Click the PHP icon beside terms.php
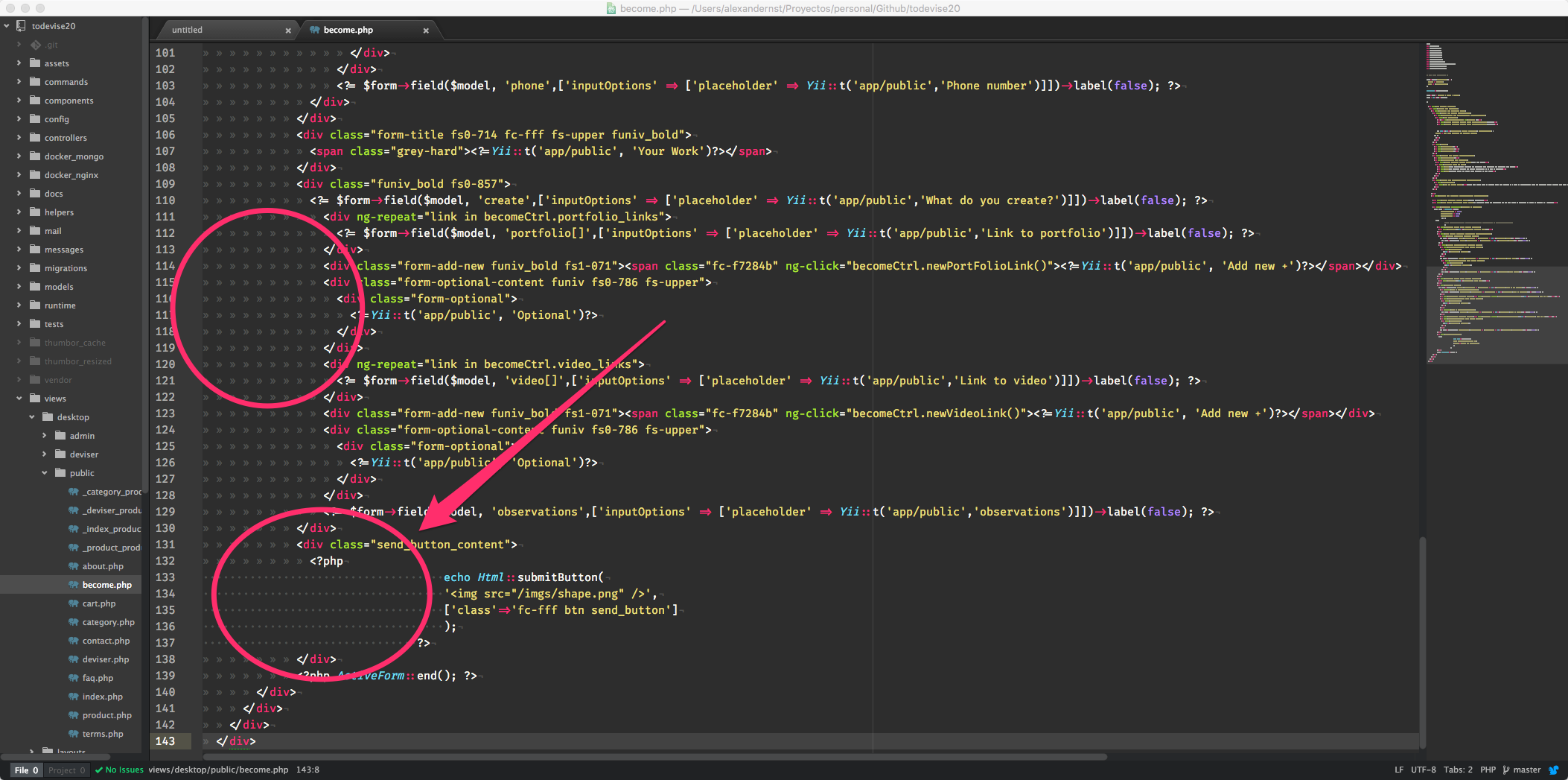 click(74, 734)
